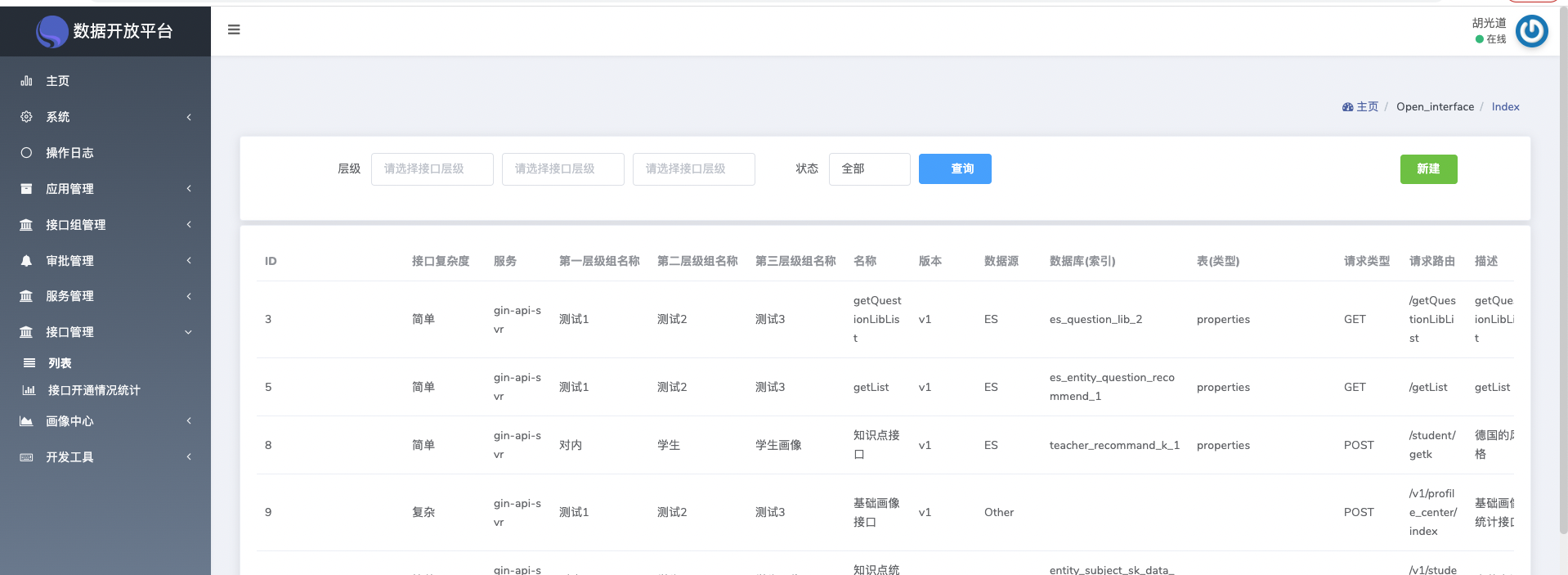1568x575 pixels.
Task: Click the 基础画像接口 name cell
Action: click(x=876, y=512)
